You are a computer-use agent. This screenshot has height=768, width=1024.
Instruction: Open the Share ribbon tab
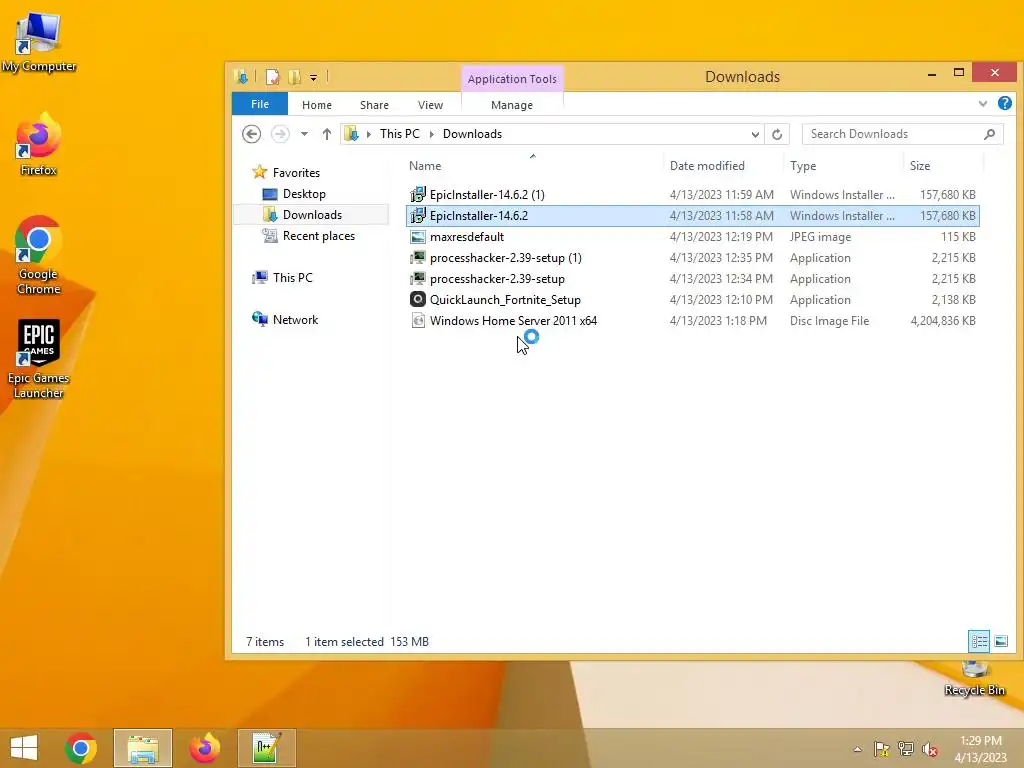(x=374, y=104)
